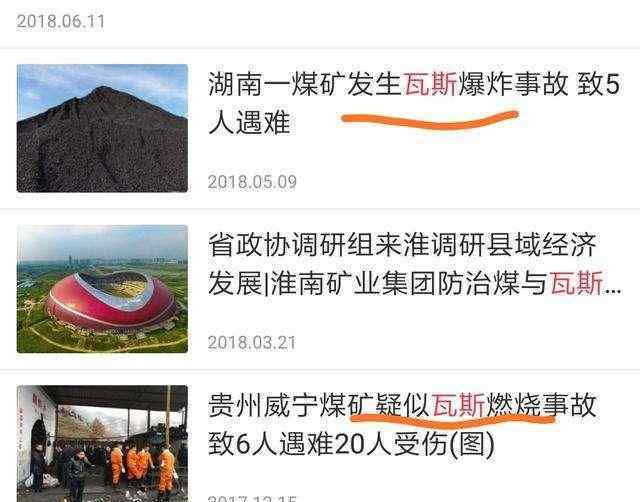The width and height of the screenshot is (640, 502).
Task: Click the date 2018.03.21
Action: coord(252,342)
